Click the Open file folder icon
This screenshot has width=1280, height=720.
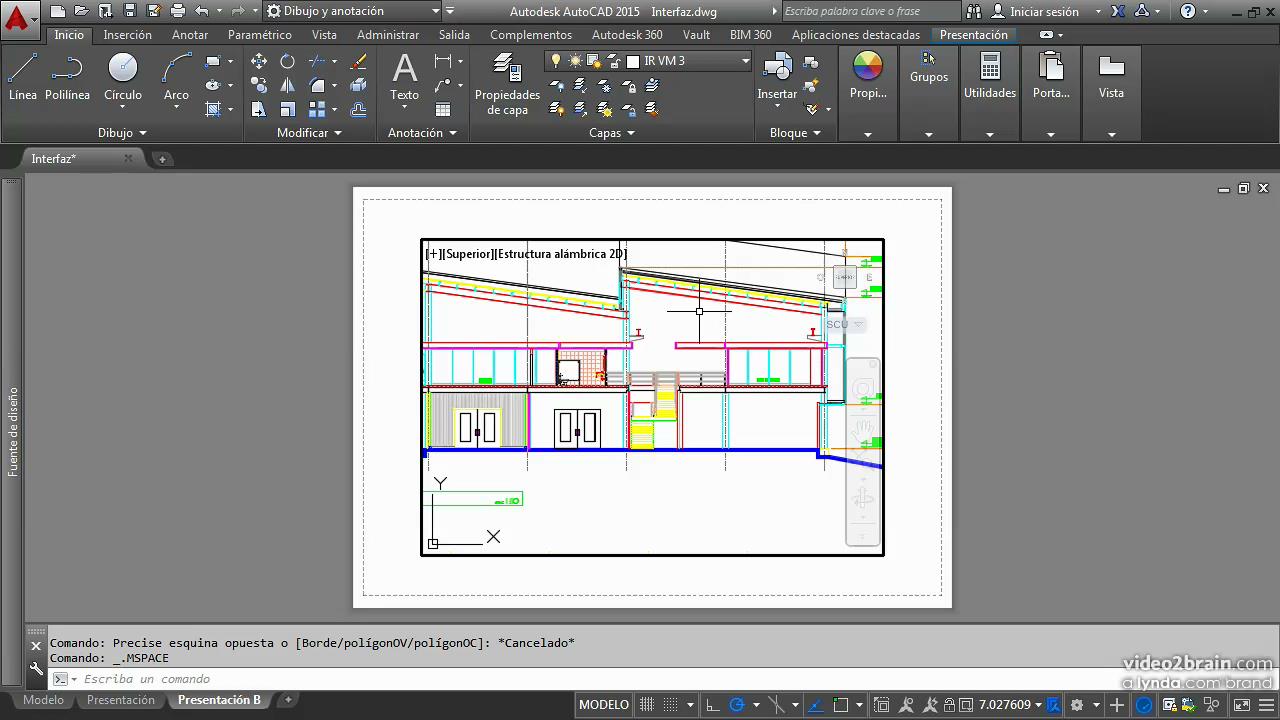(82, 11)
